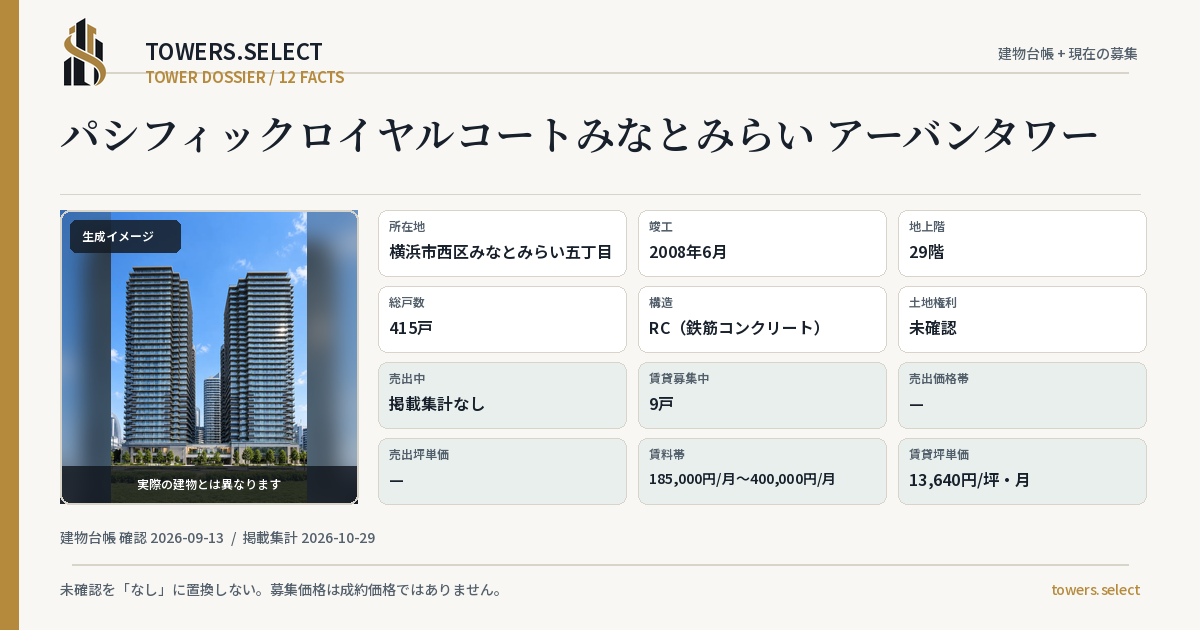Select the 竣工 card showing 2008年6月
The height and width of the screenshot is (630, 1200).
coord(762,243)
